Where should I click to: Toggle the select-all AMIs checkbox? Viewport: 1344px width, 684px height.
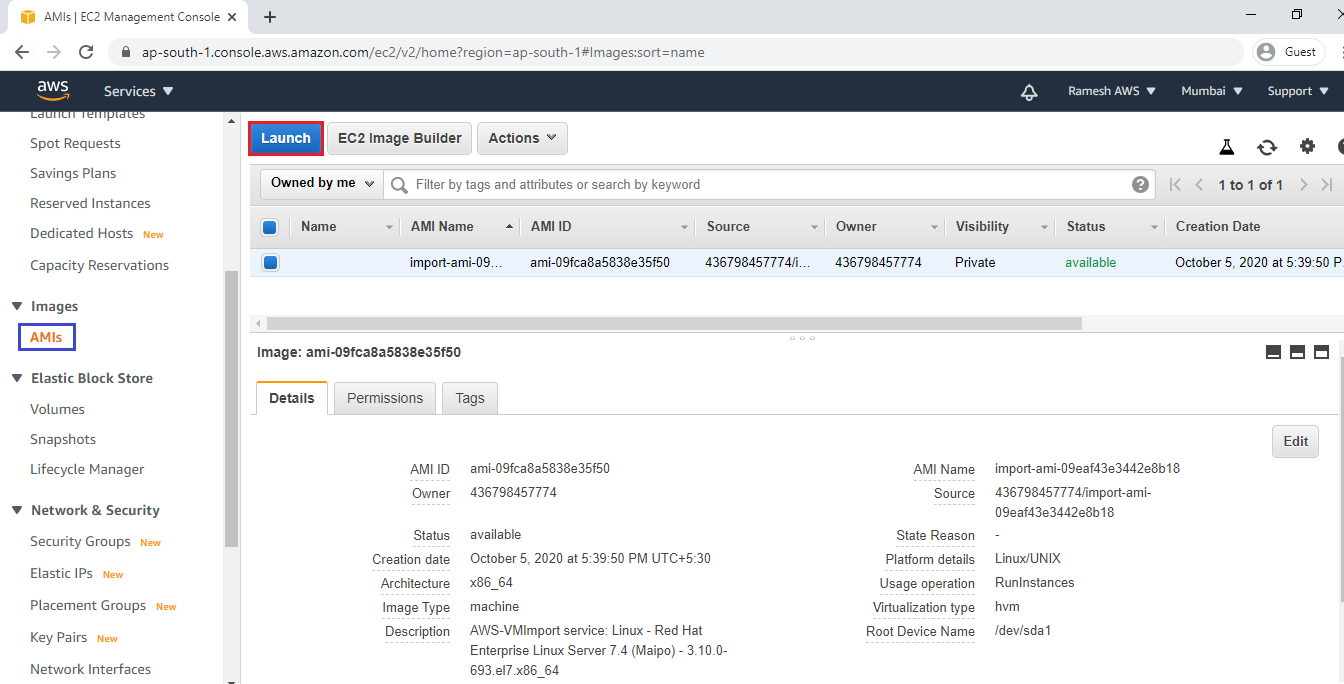click(270, 227)
